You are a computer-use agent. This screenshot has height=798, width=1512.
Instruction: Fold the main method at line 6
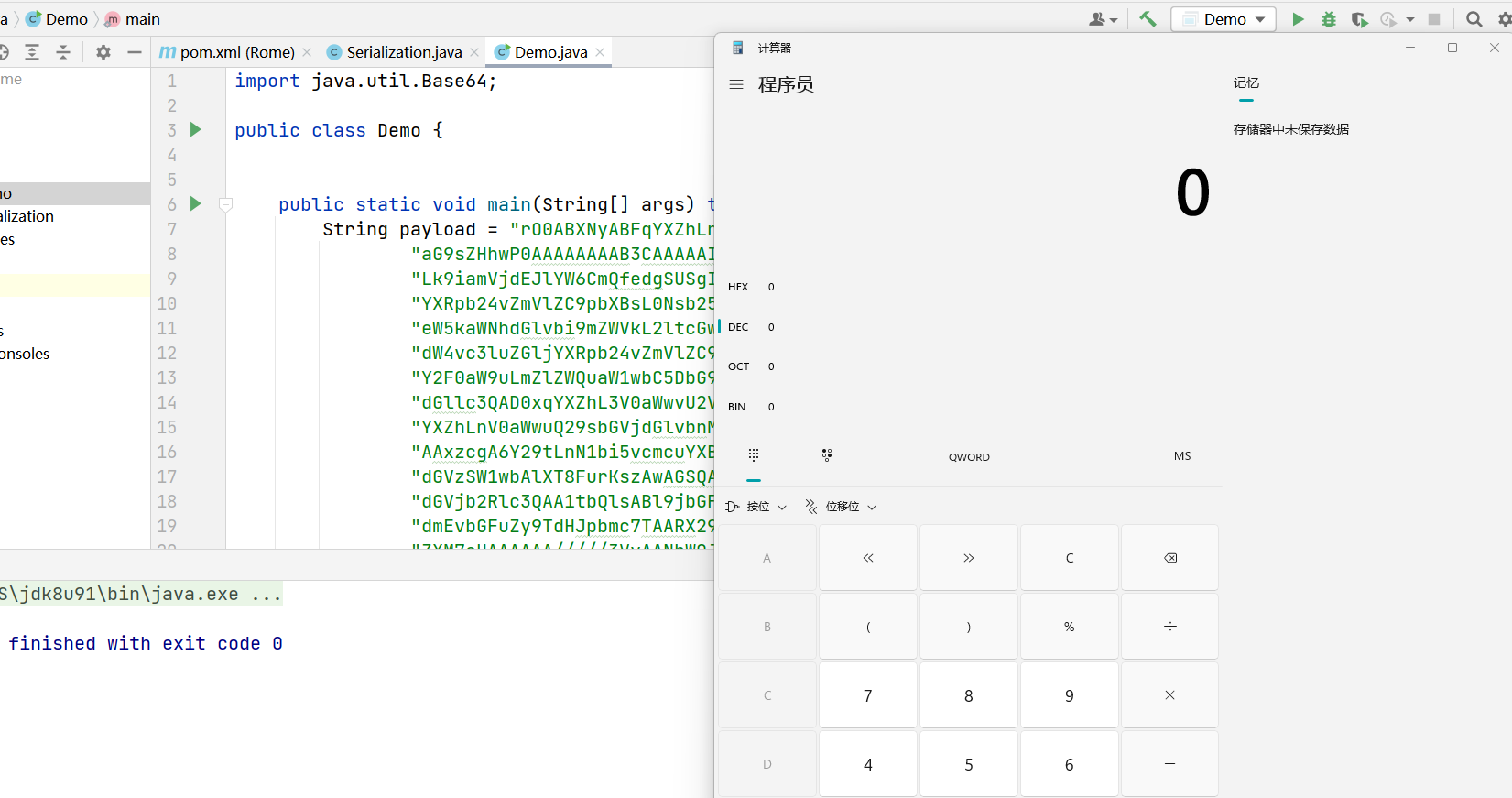point(226,205)
